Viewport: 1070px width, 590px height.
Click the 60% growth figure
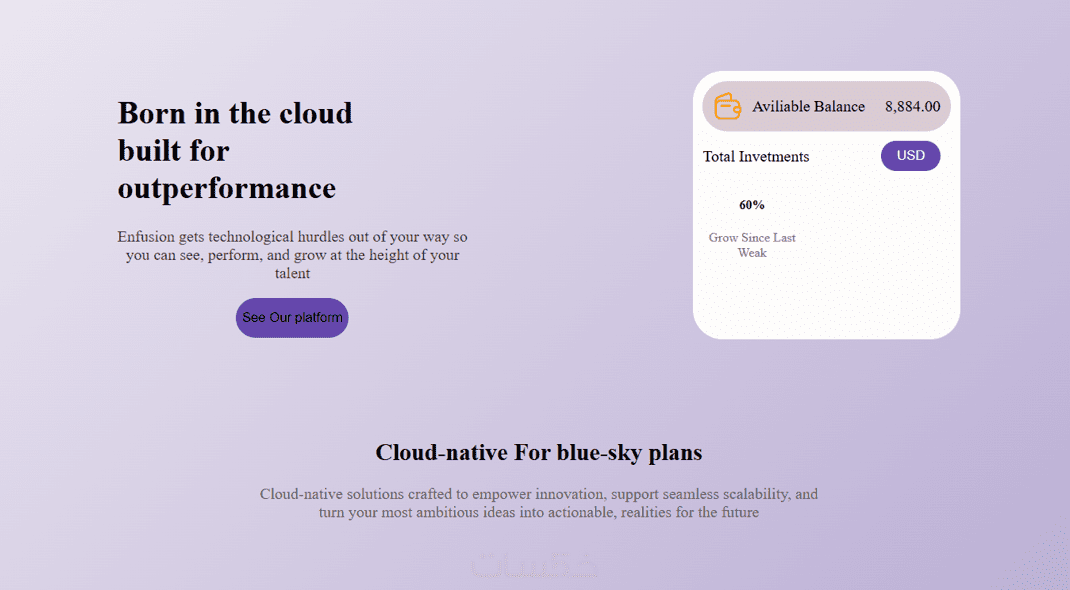coord(752,205)
